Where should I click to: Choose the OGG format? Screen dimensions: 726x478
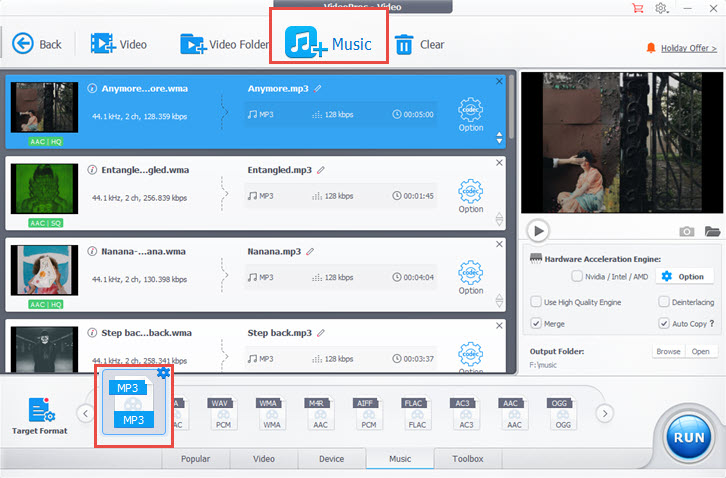pyautogui.click(x=563, y=413)
